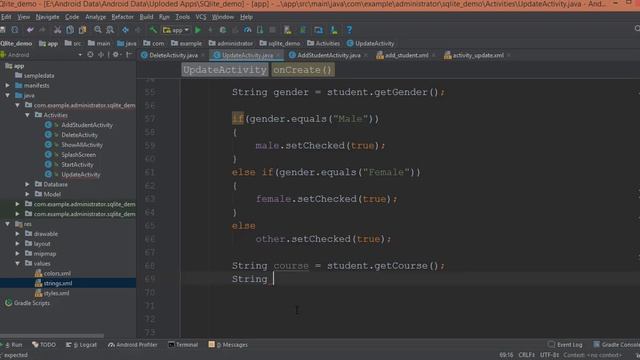Open the Gradle Console panel
640x360 pixels.
coord(616,345)
